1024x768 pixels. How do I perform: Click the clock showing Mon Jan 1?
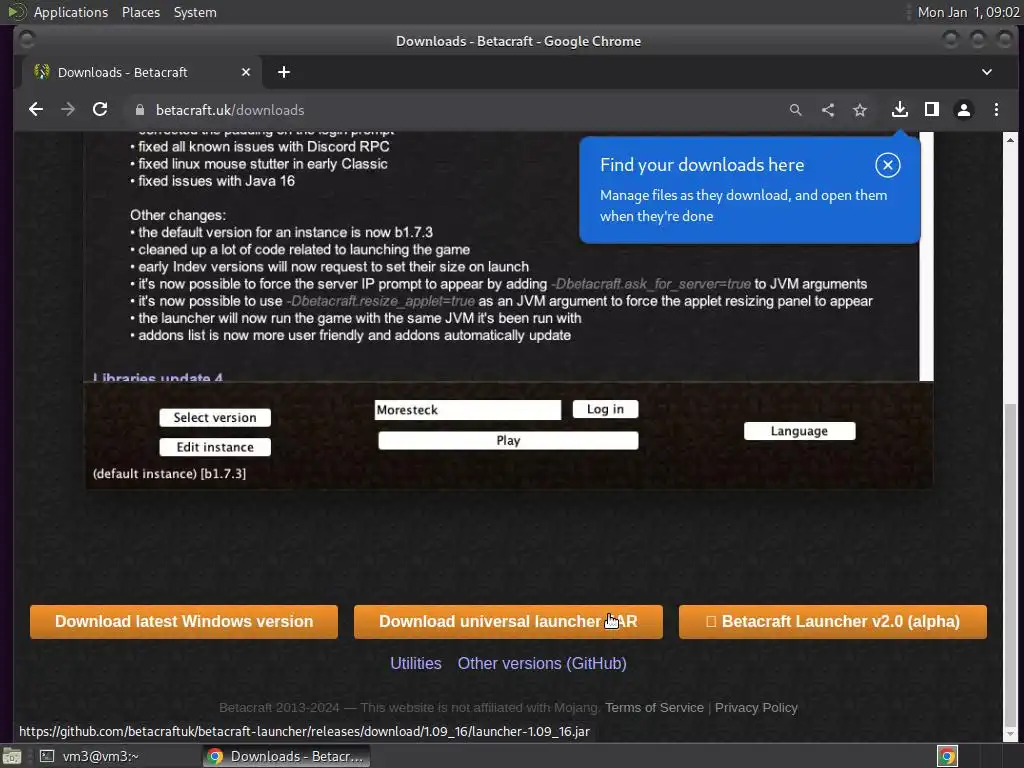(968, 12)
